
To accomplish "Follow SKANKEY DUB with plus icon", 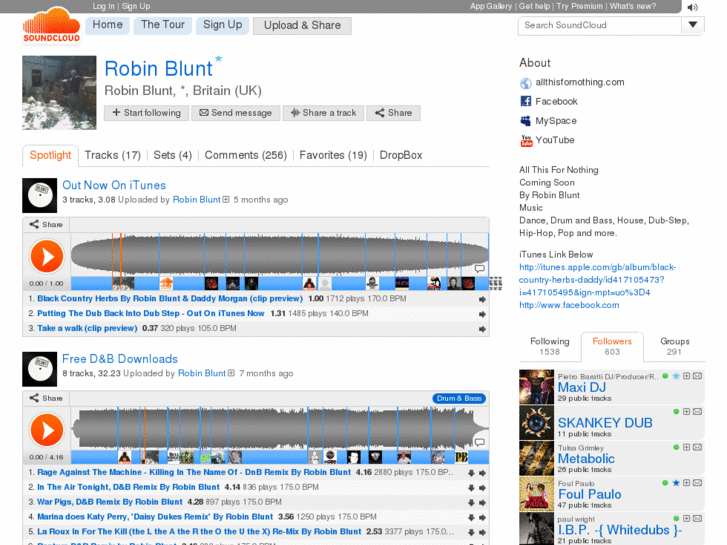I will pos(687,412).
